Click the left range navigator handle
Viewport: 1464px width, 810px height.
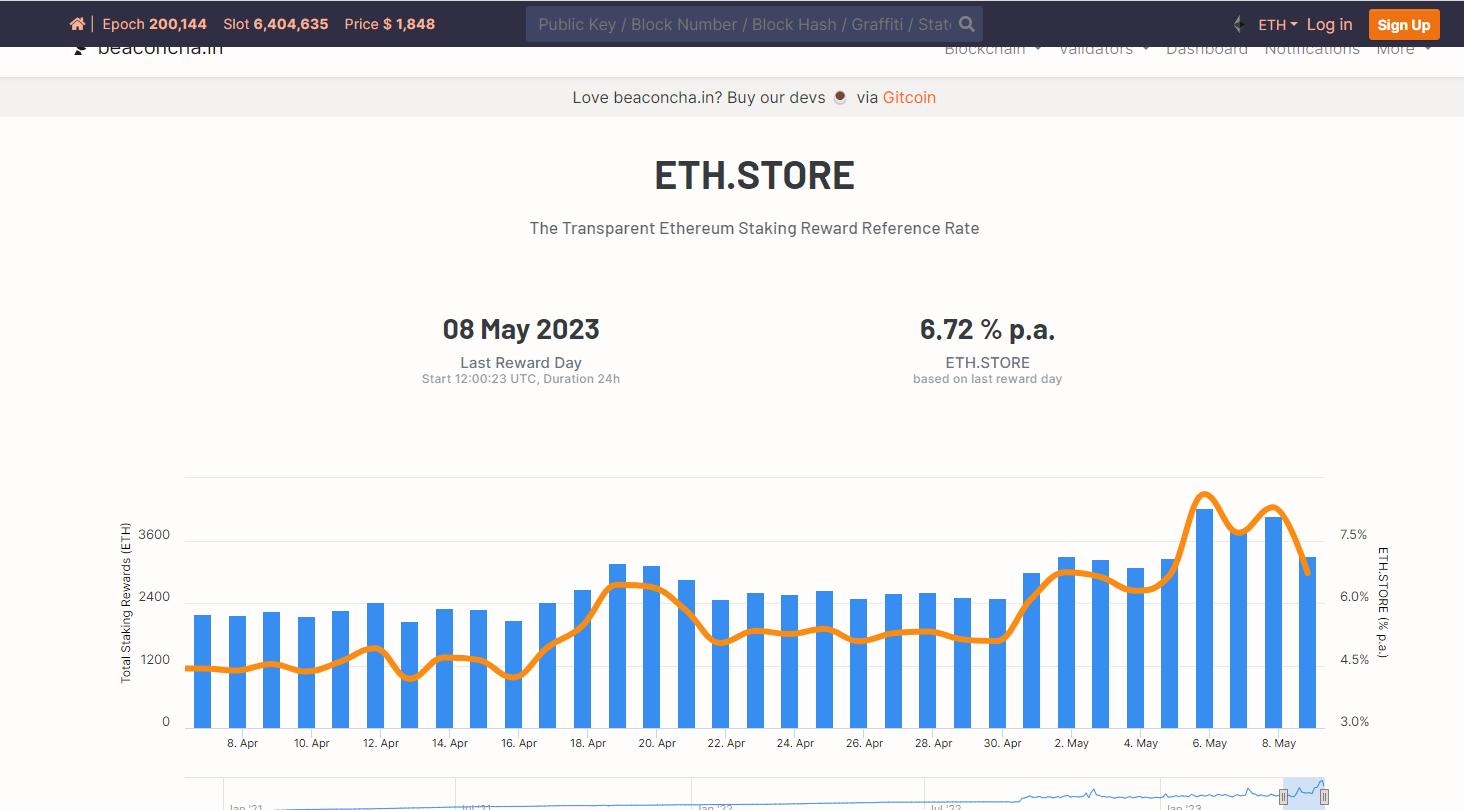coord(1284,797)
